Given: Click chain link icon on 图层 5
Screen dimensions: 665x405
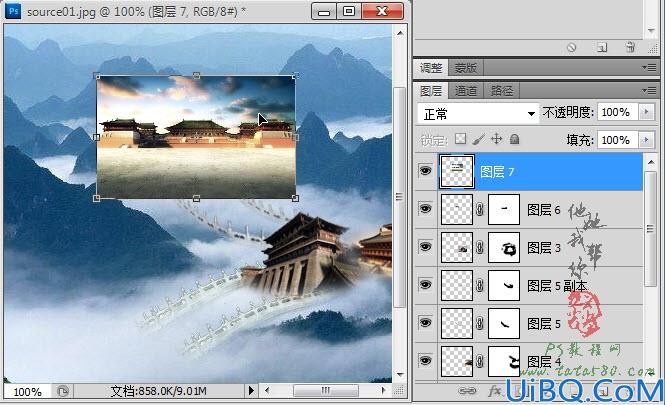Looking at the screenshot, I should click(480, 324).
